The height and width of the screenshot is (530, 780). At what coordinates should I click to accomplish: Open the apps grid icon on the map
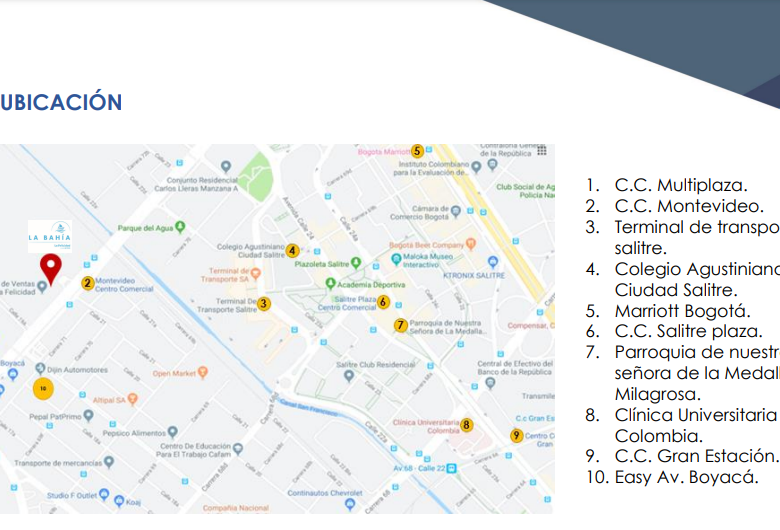coord(542,150)
